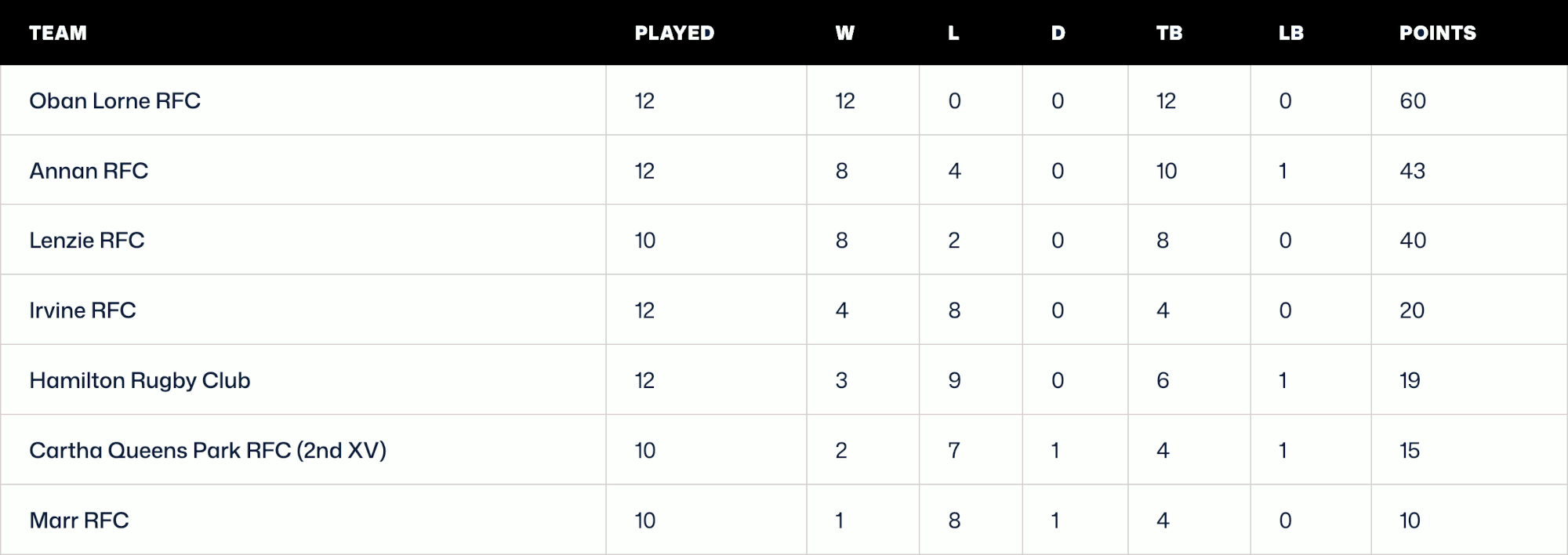Click Irvine RFC's points total of 20
This screenshot has height=555, width=1568.
pyautogui.click(x=1412, y=310)
